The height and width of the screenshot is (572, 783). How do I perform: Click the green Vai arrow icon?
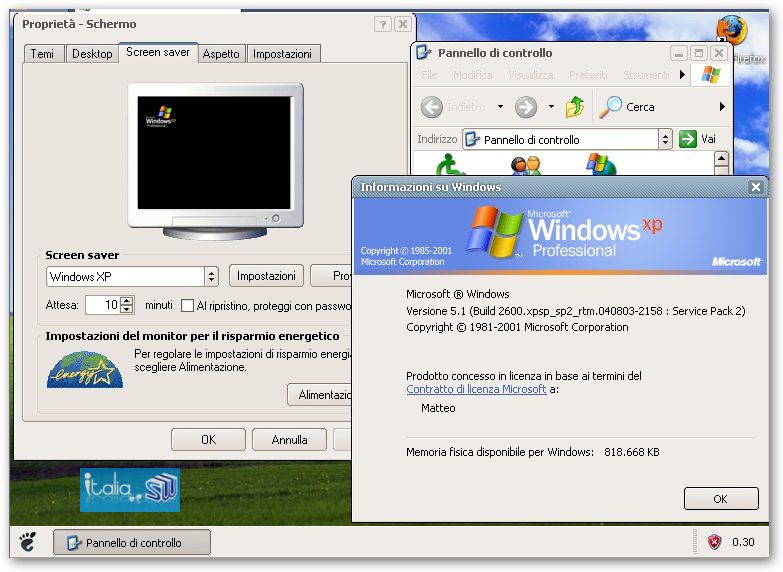688,139
